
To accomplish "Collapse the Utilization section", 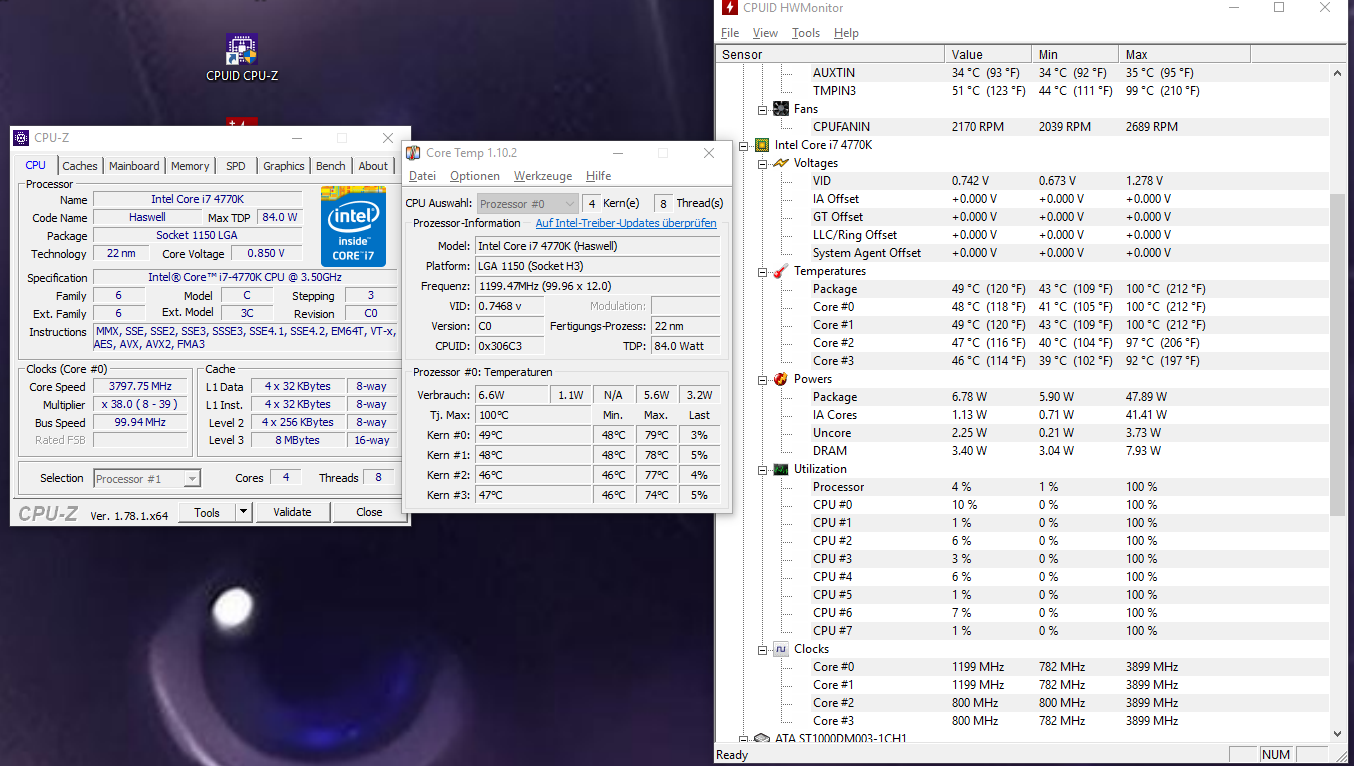I will coord(763,469).
